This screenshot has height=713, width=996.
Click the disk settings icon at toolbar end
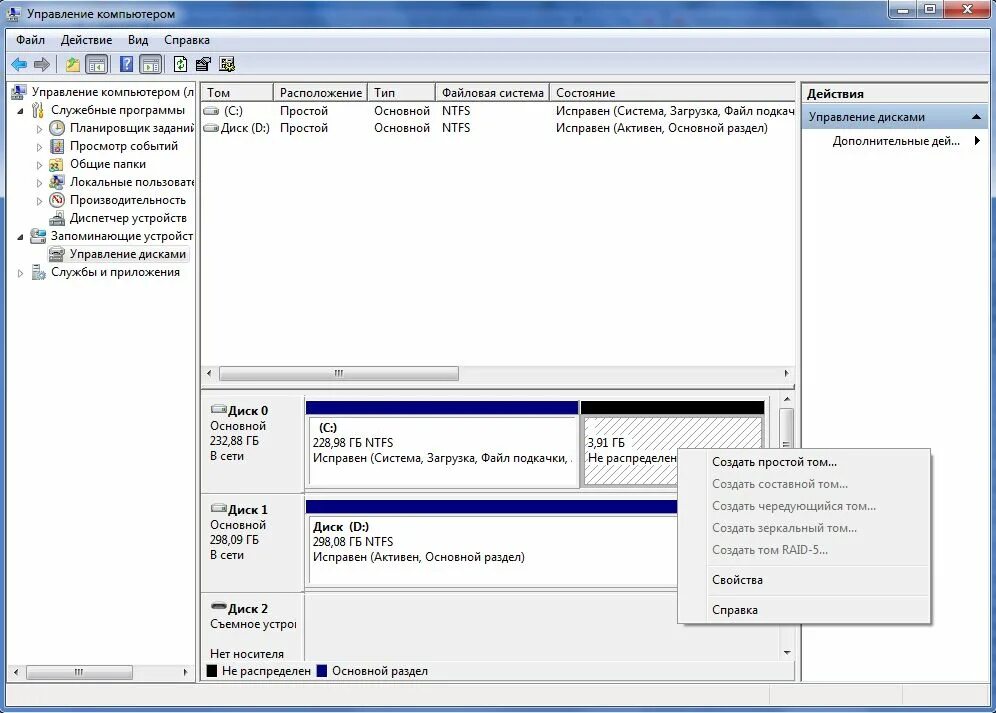227,64
